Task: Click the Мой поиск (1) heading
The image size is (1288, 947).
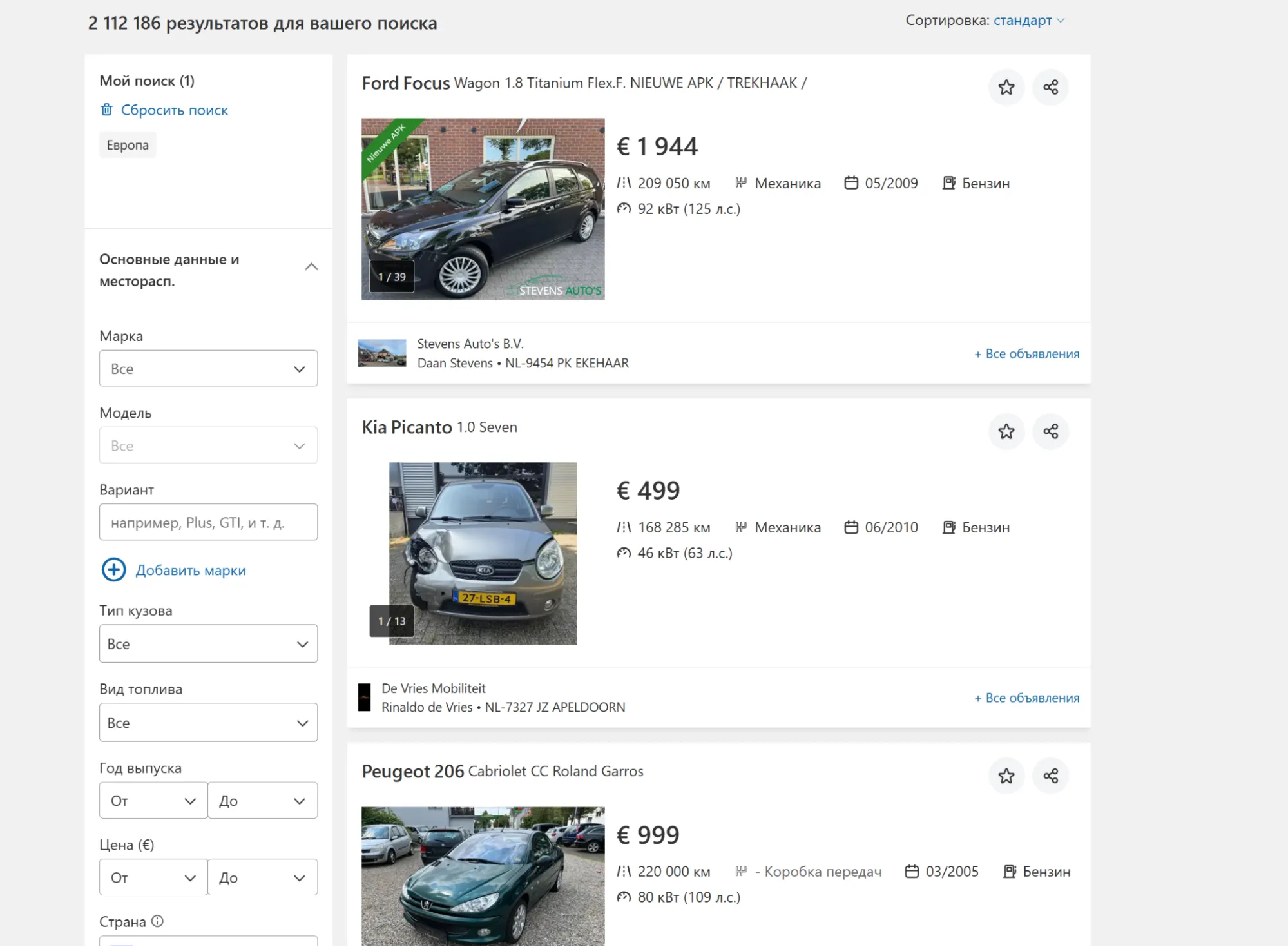Action: pyautogui.click(x=147, y=81)
